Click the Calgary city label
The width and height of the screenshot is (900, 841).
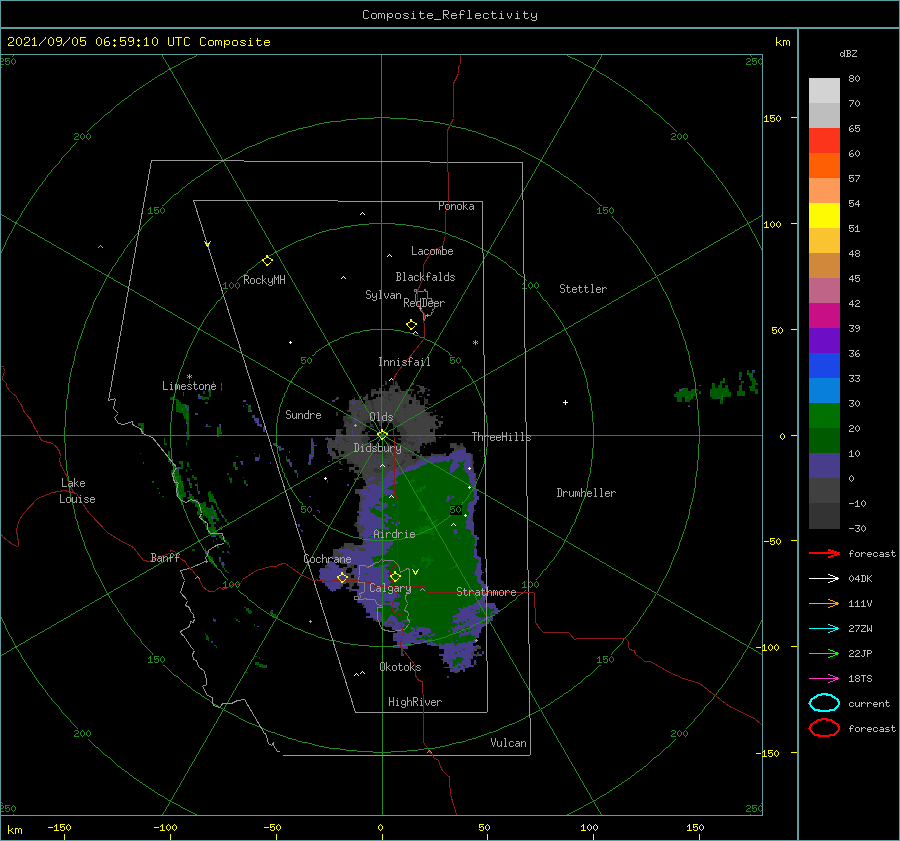click(390, 588)
